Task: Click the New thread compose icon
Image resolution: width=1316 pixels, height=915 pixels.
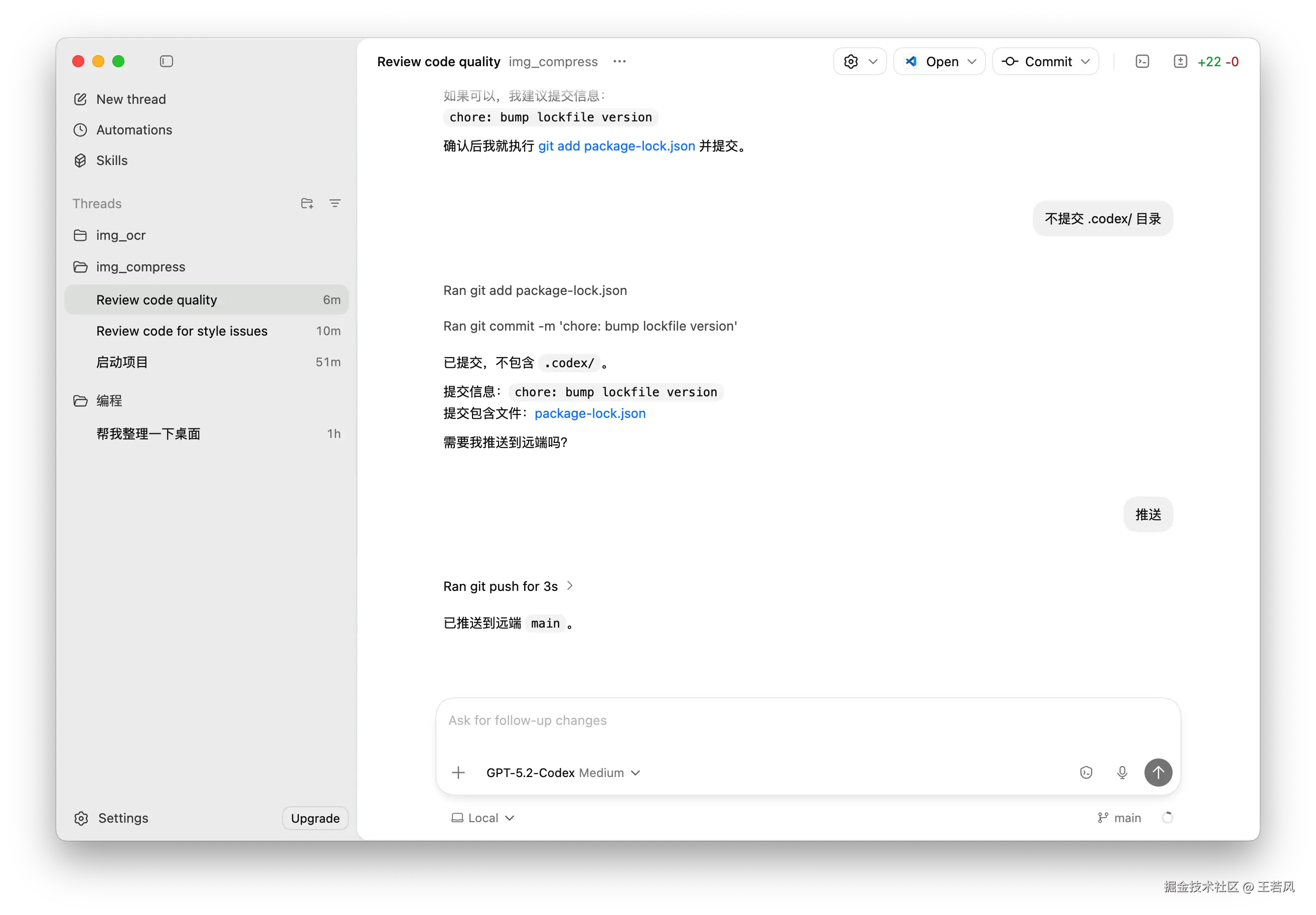Action: [80, 99]
